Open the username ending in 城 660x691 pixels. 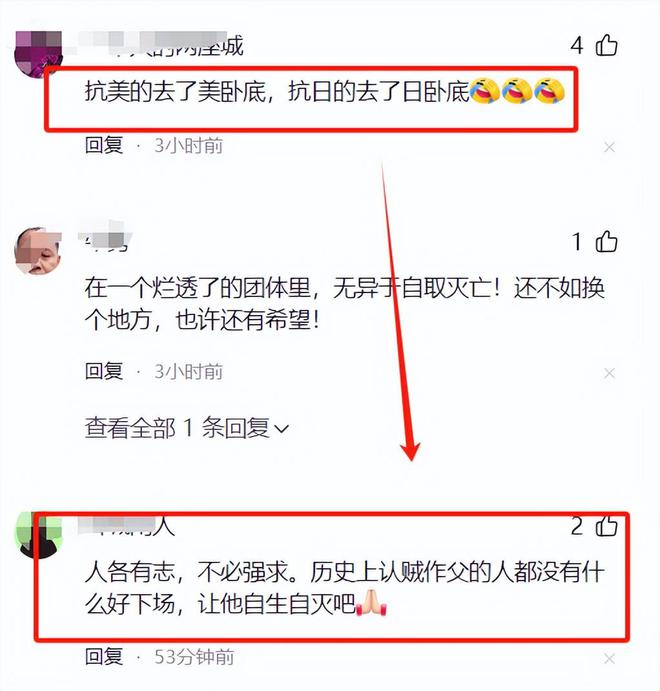click(159, 45)
